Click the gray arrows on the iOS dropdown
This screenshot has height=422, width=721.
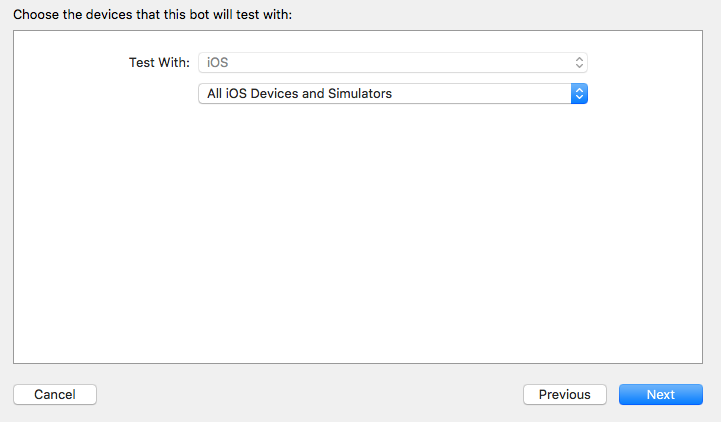click(579, 62)
